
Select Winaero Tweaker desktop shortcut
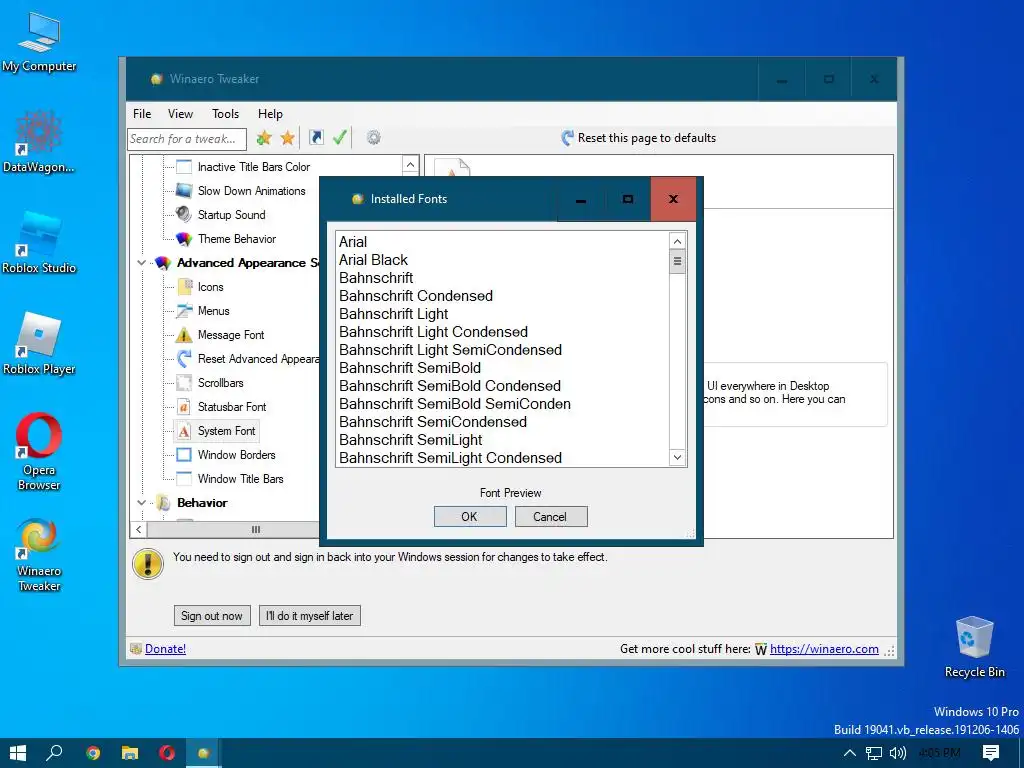[39, 555]
